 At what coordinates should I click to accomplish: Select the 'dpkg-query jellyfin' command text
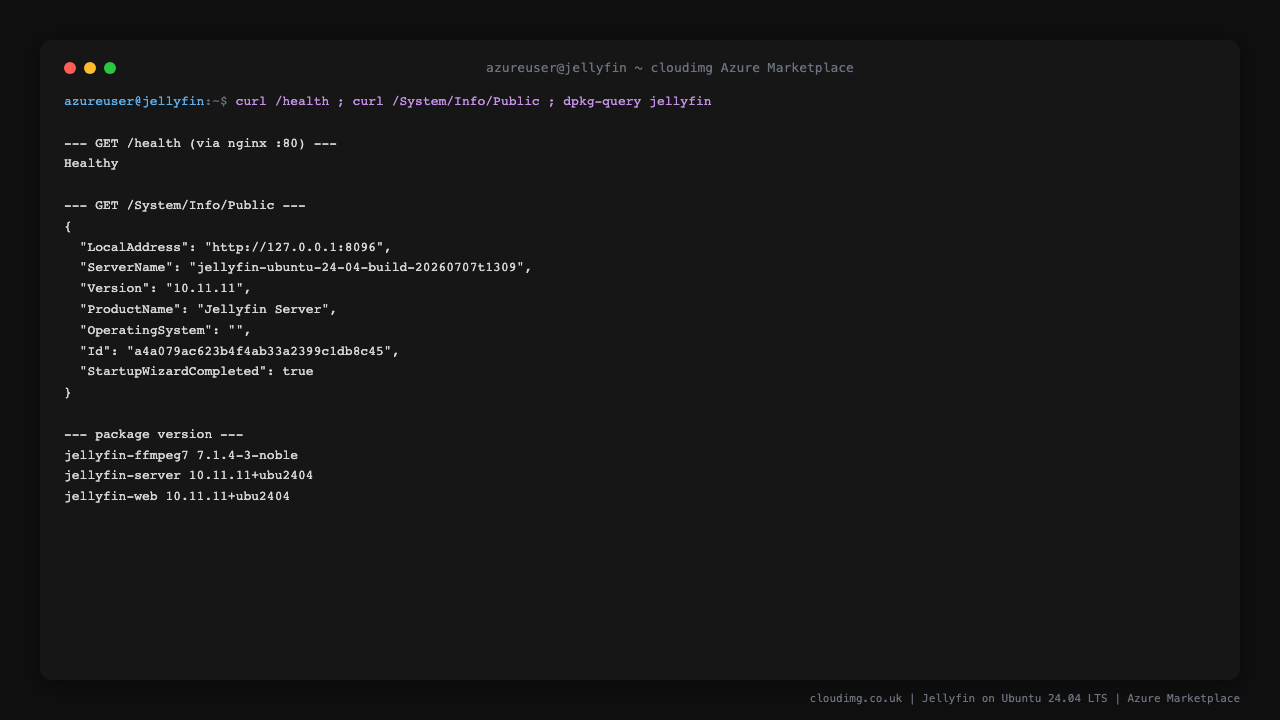pos(637,102)
